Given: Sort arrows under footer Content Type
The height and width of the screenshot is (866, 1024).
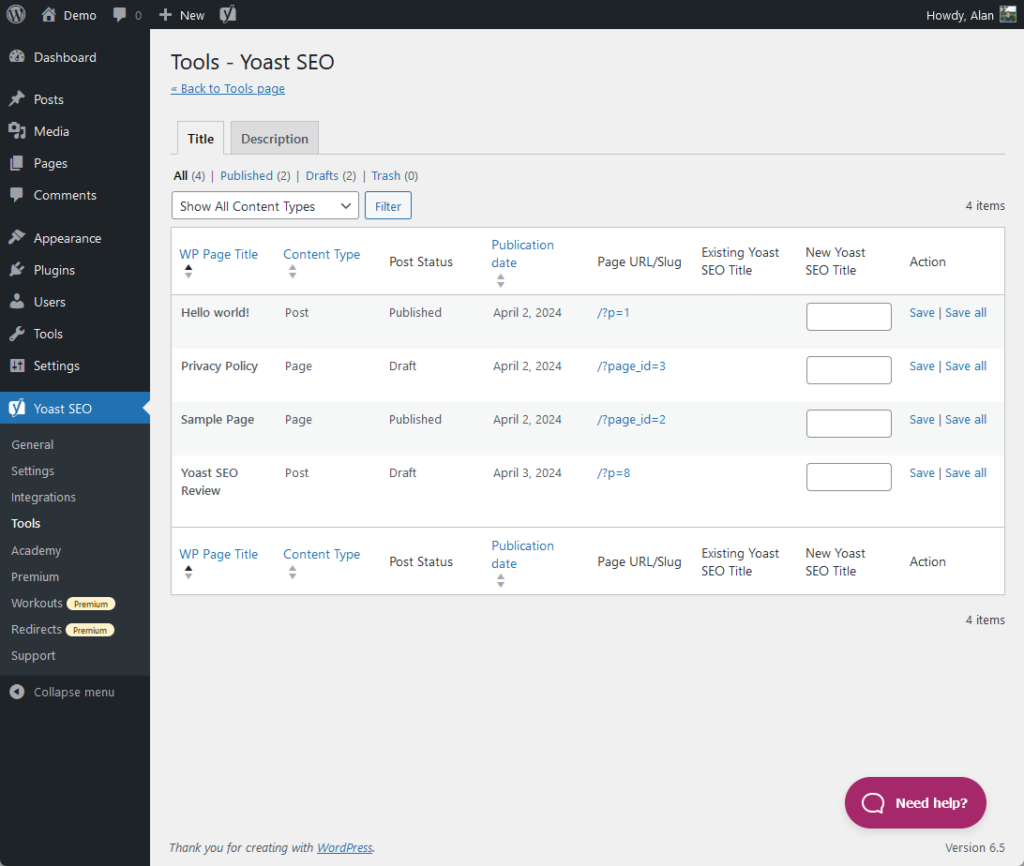Looking at the screenshot, I should (x=293, y=572).
